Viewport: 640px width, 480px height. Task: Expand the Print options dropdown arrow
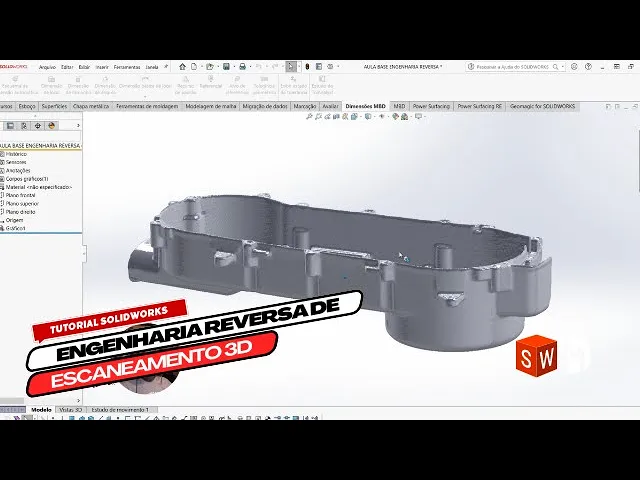[x=250, y=67]
